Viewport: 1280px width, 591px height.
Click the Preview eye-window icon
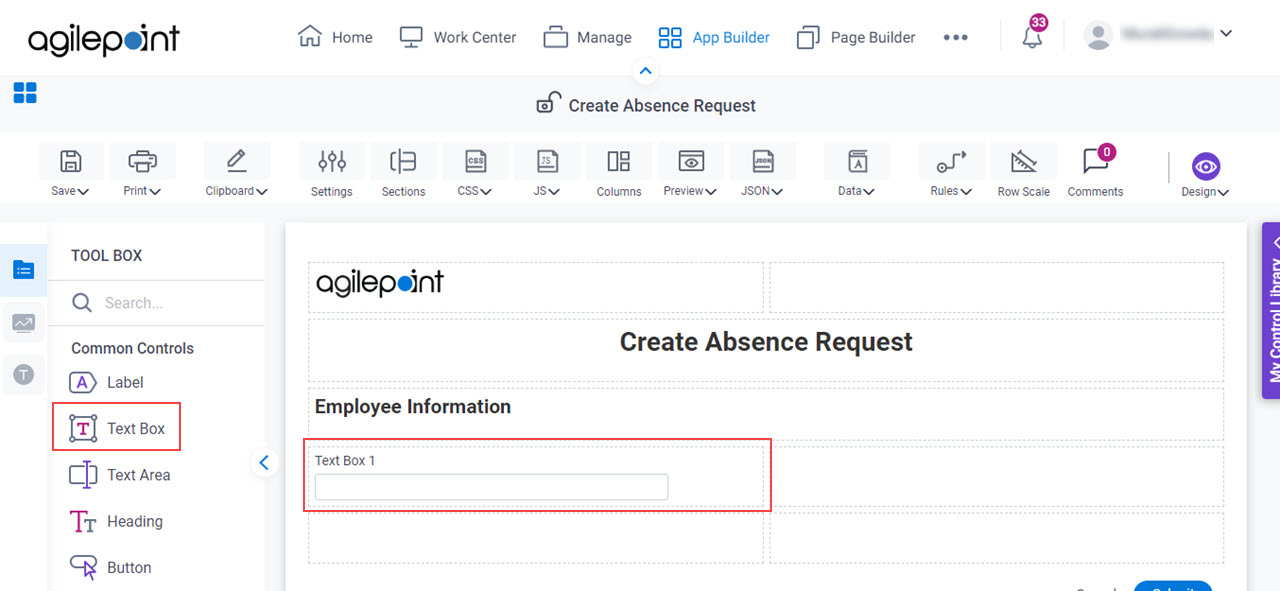691,161
